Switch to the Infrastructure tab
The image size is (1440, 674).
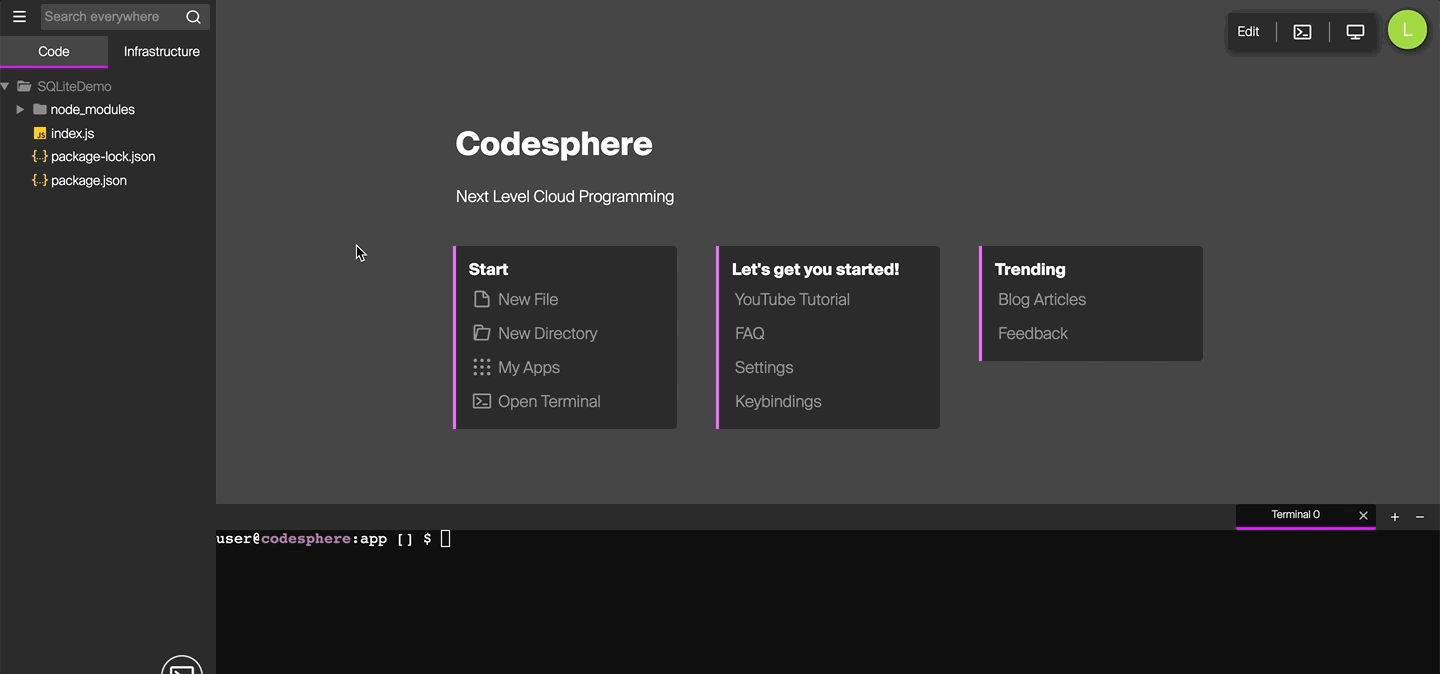point(161,52)
